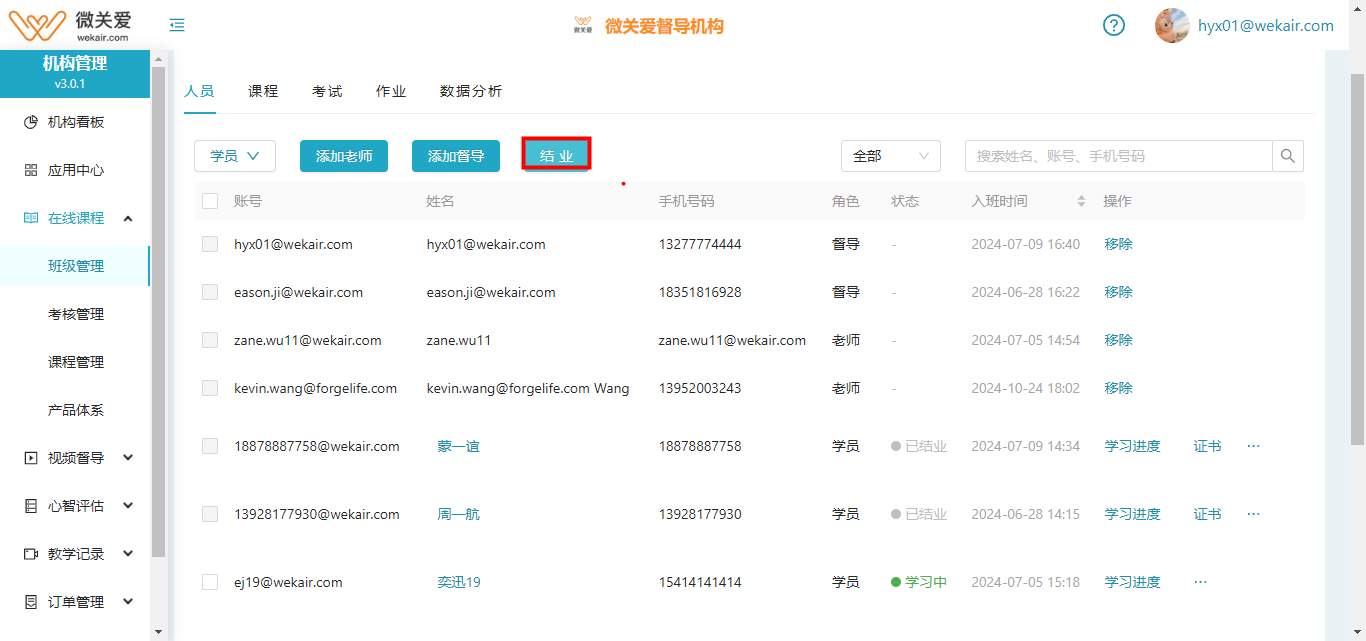The height and width of the screenshot is (641, 1366).
Task: Open student name link 奕迅19
Action: 458,582
